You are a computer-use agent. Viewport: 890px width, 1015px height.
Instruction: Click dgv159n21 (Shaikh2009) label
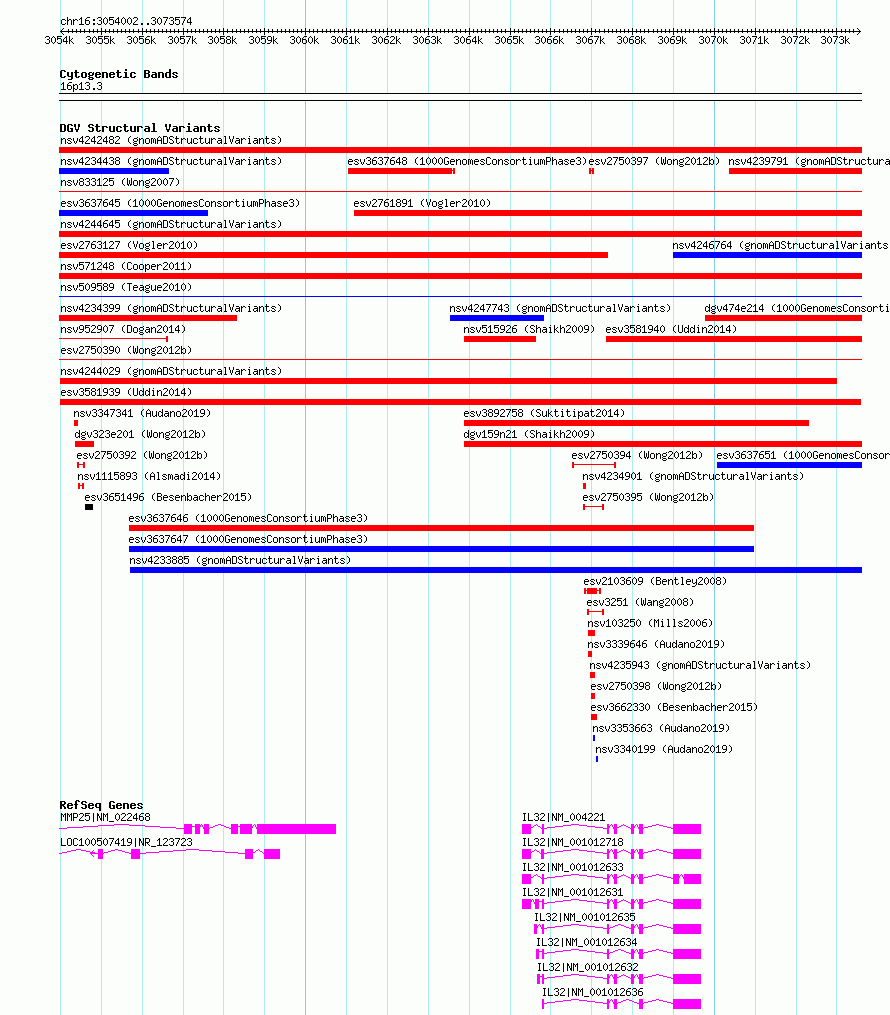529,435
